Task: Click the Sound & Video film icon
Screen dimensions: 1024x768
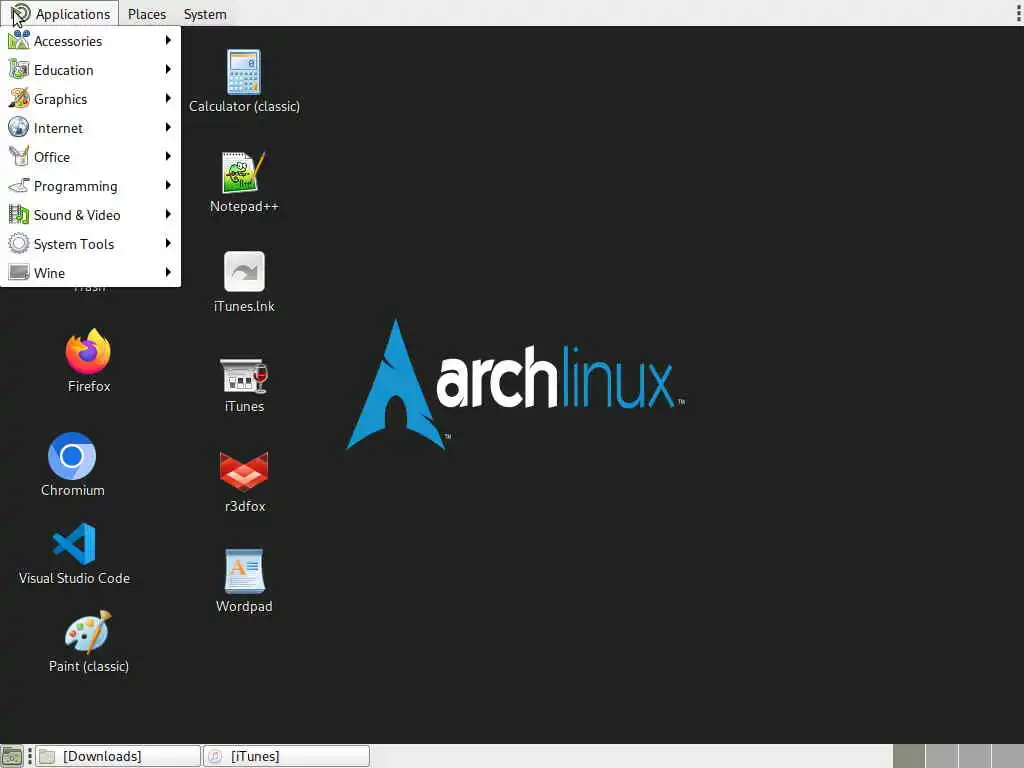Action: coord(18,214)
